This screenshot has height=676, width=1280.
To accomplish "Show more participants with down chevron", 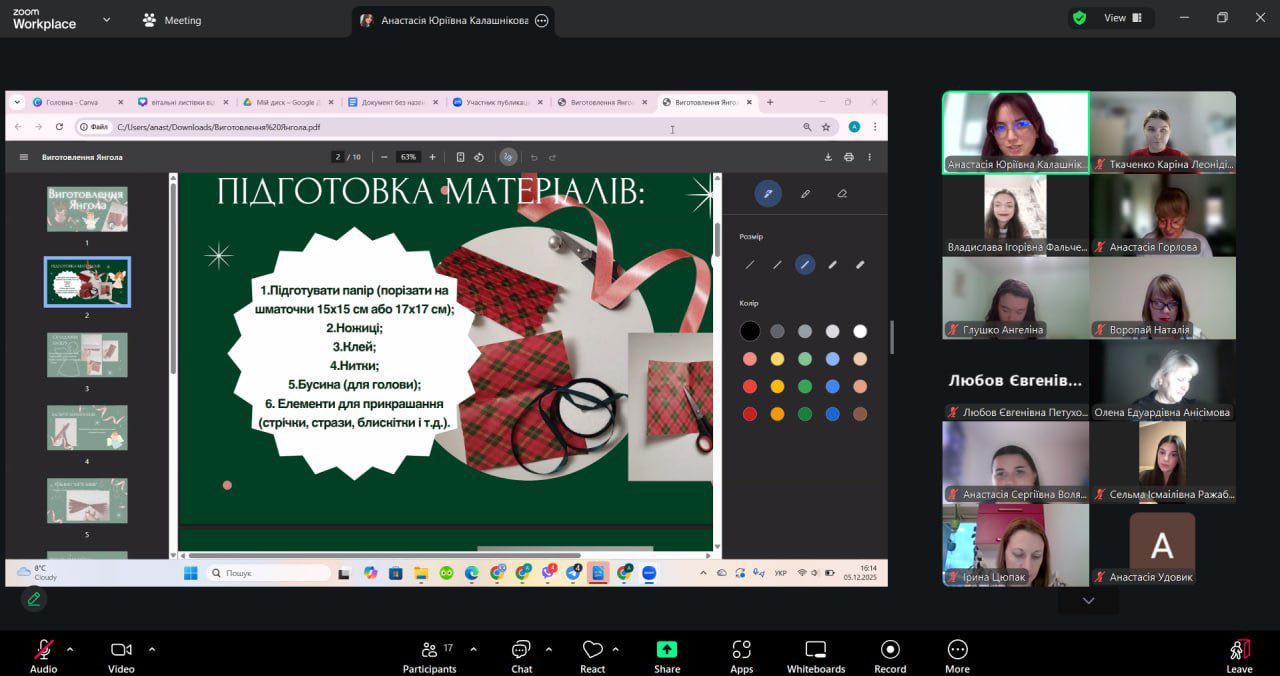I will [1088, 601].
